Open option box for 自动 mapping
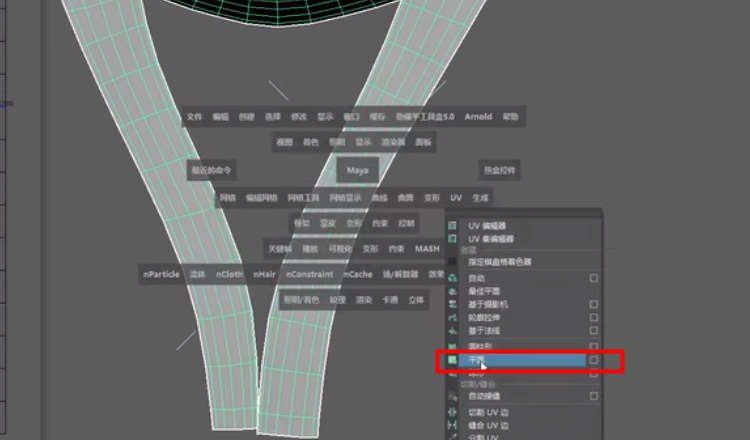The height and width of the screenshot is (440, 750). click(x=593, y=278)
